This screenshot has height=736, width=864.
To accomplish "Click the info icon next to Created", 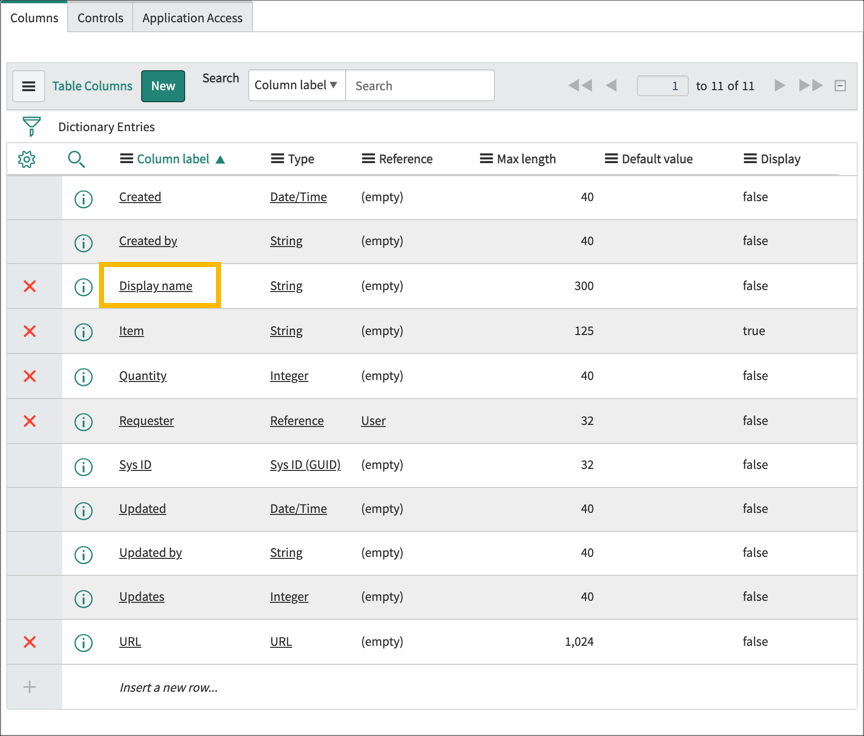I will coord(83,198).
